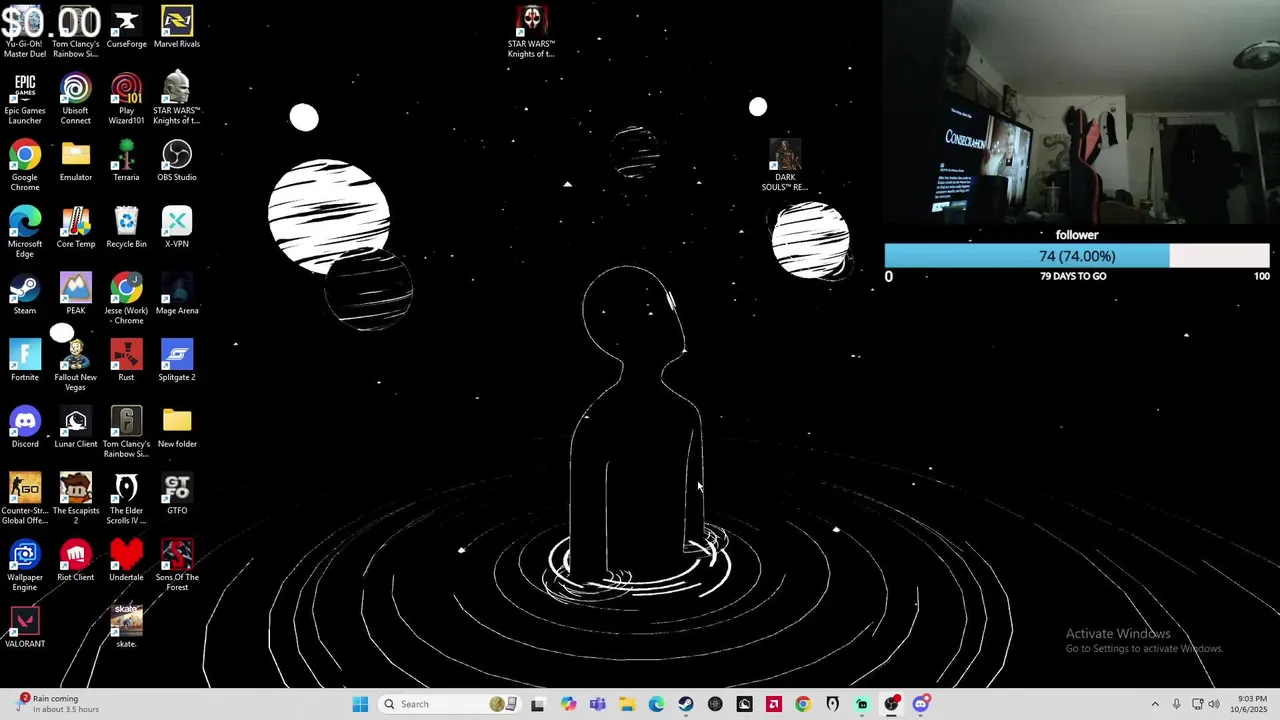Open the volume control tray icon
This screenshot has width=1280, height=720.
[x=1215, y=704]
